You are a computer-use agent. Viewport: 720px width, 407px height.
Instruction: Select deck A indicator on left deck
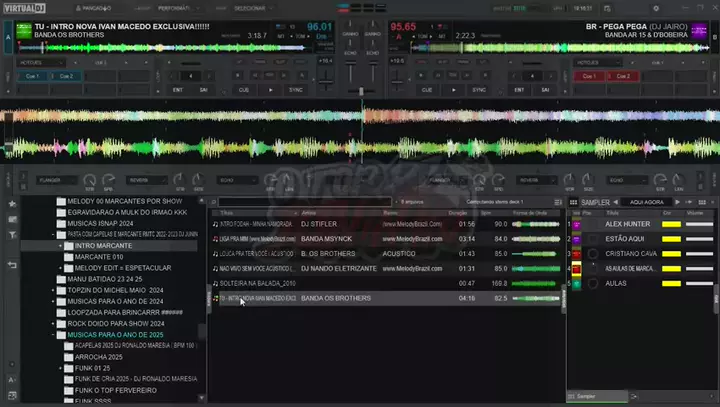click(8, 37)
